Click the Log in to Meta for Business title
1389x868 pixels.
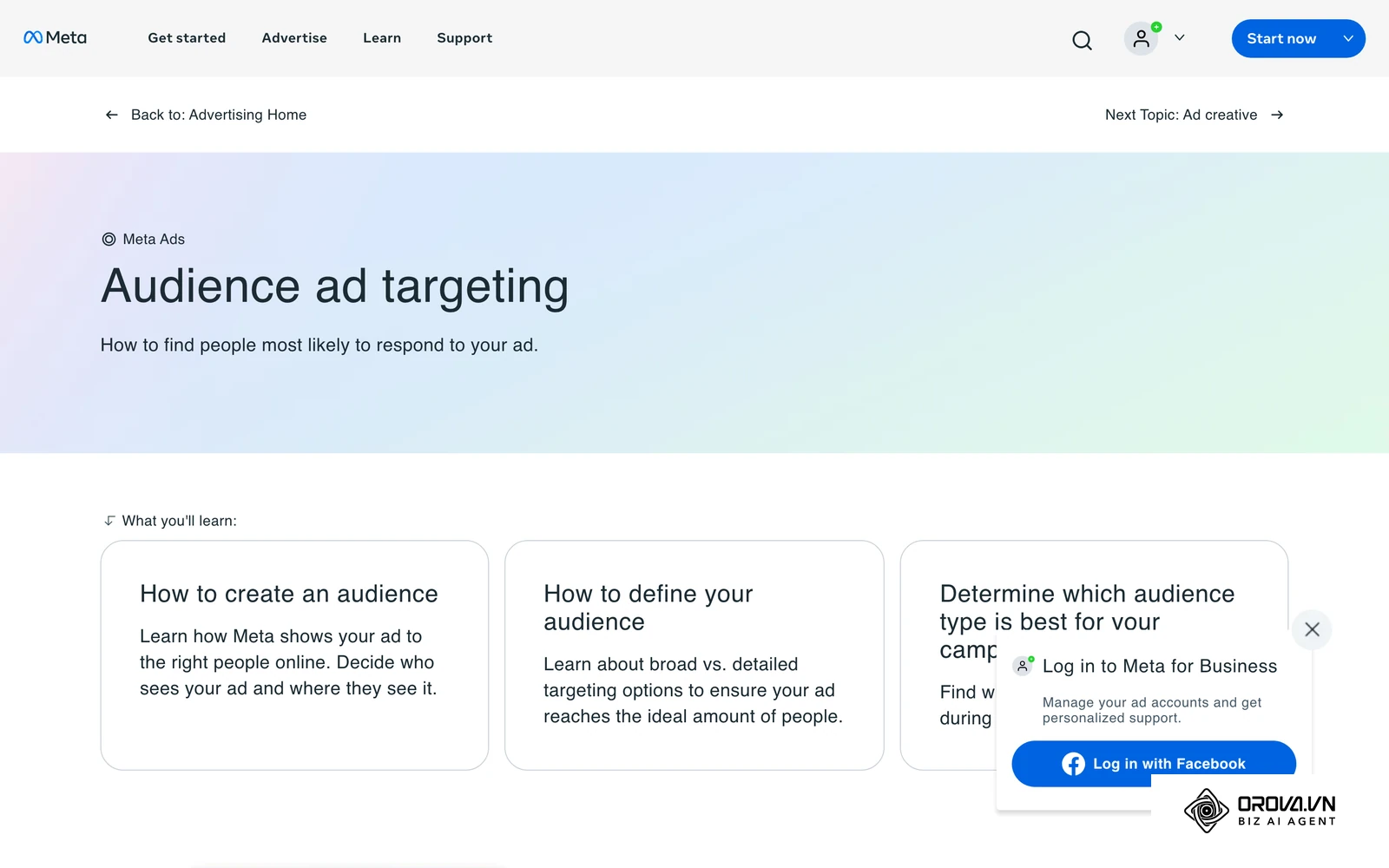(x=1160, y=667)
